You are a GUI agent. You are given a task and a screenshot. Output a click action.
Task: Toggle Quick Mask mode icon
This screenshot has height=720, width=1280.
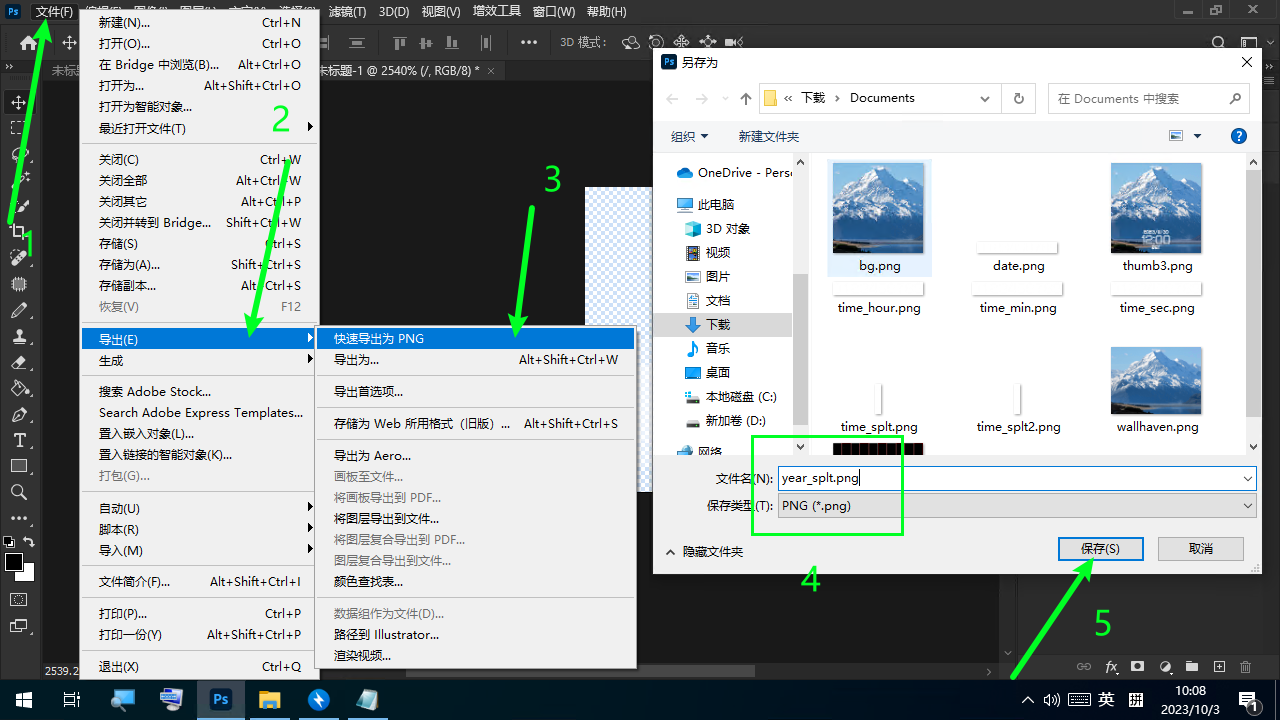pyautogui.click(x=18, y=599)
